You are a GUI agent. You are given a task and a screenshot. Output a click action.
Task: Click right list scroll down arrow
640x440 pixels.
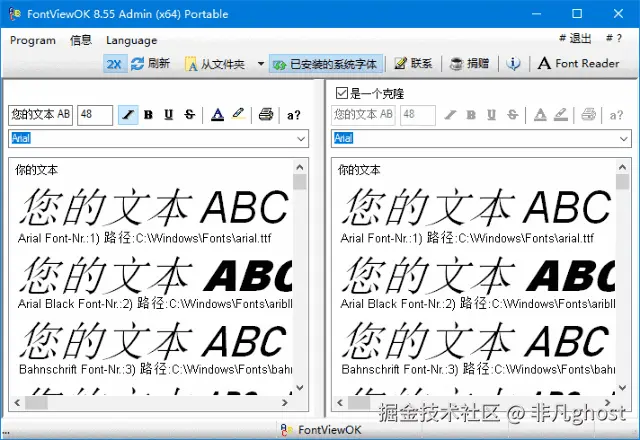coord(622,388)
